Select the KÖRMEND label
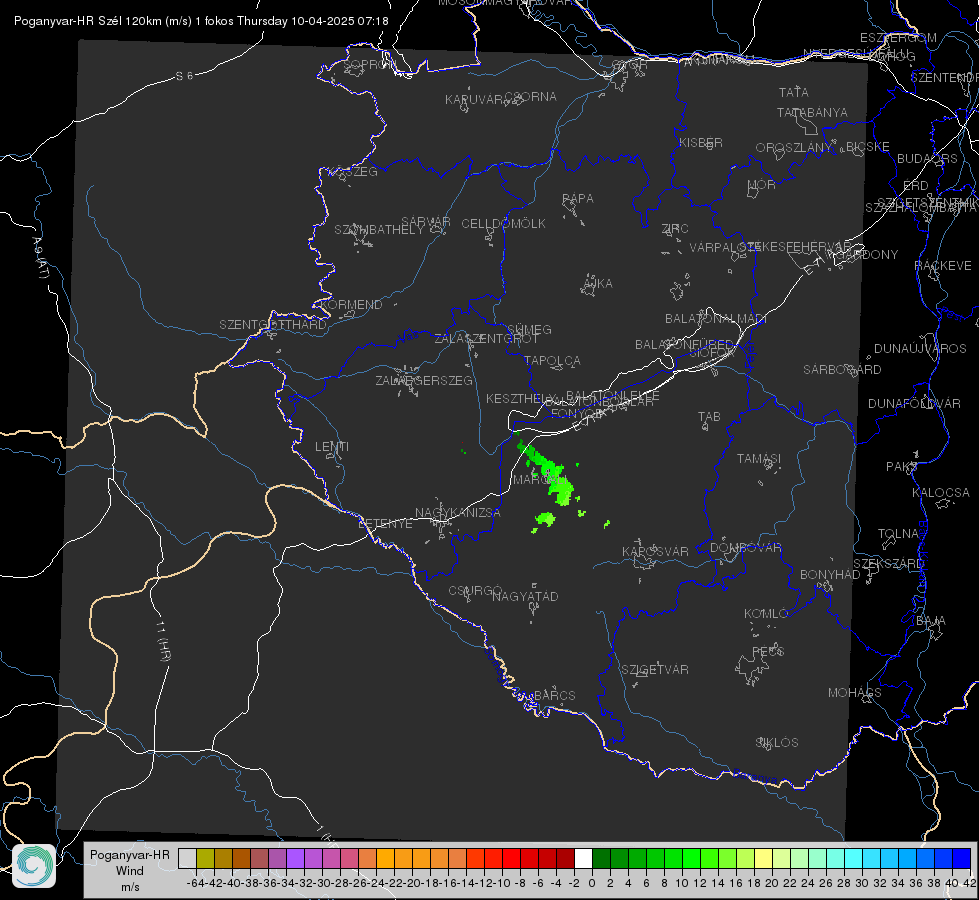 [x=350, y=305]
